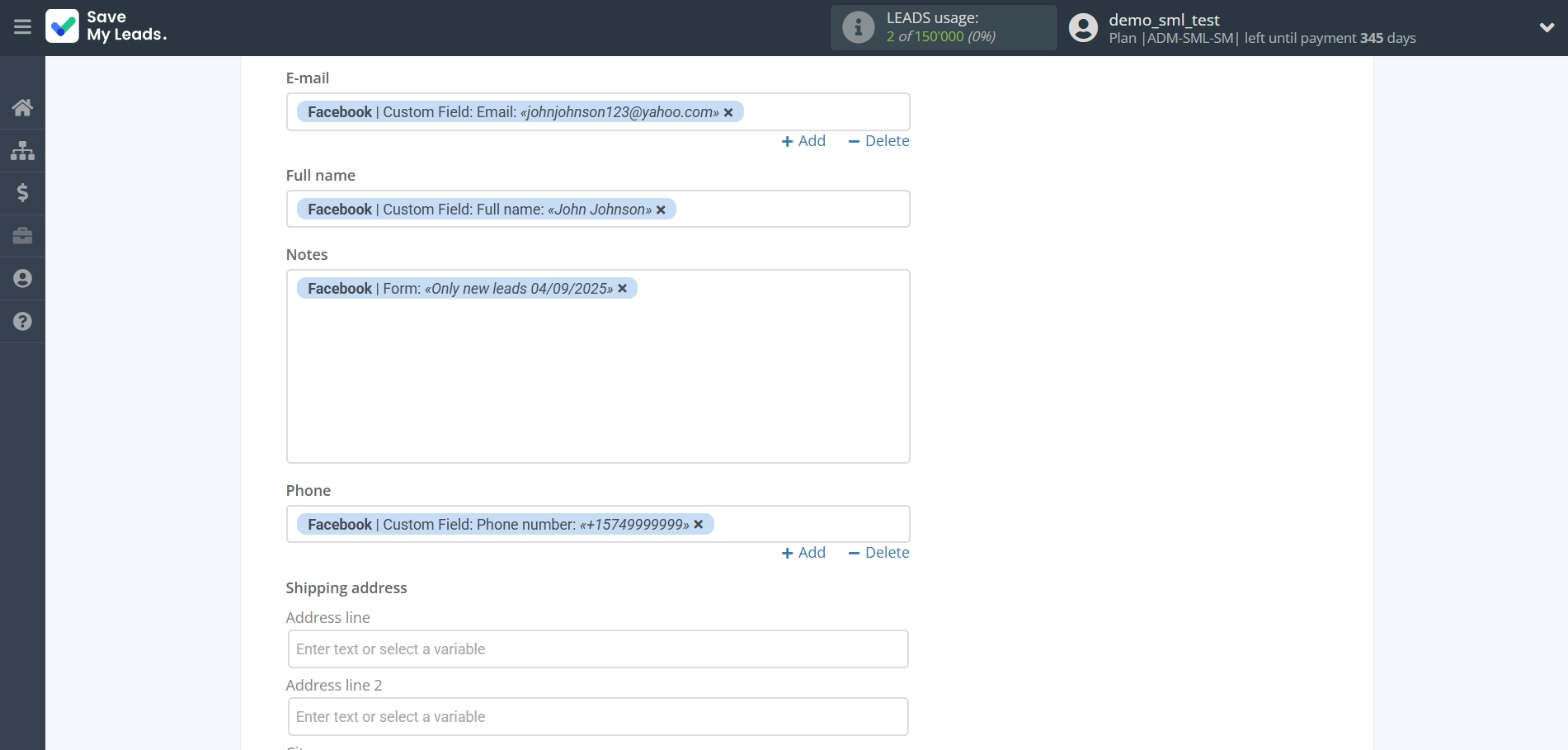Expand the account dropdown chevron top right
Viewport: 1568px width, 750px height.
click(x=1547, y=27)
